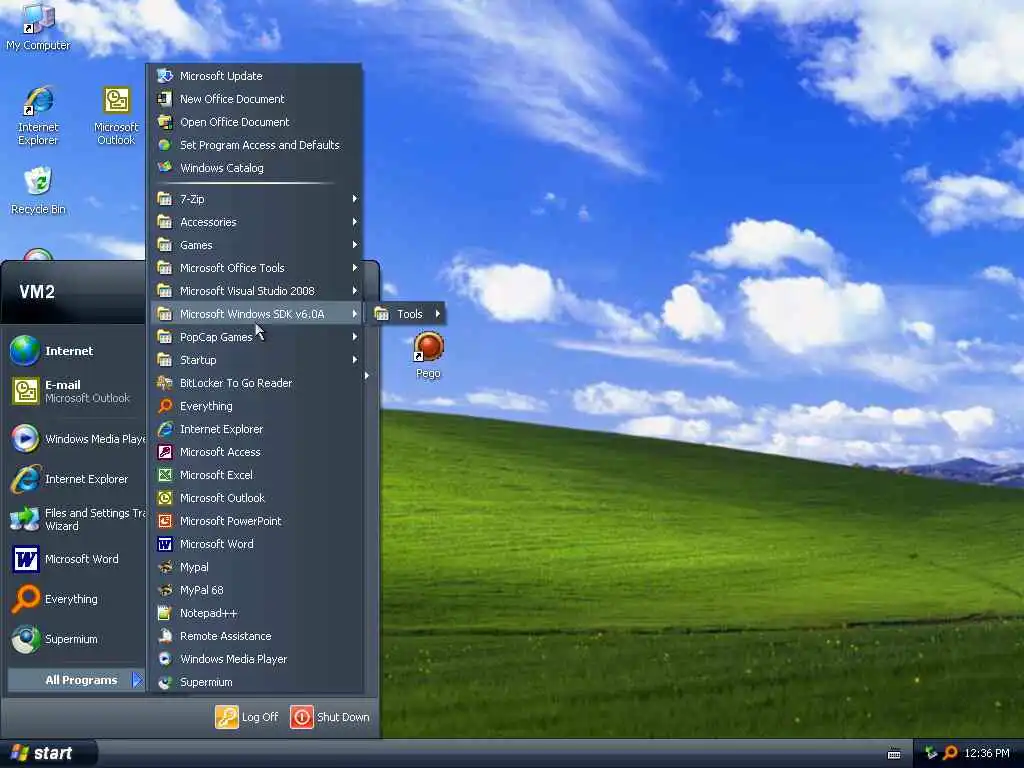The height and width of the screenshot is (768, 1024).
Task: Expand the Tools submenu arrow
Action: click(438, 314)
